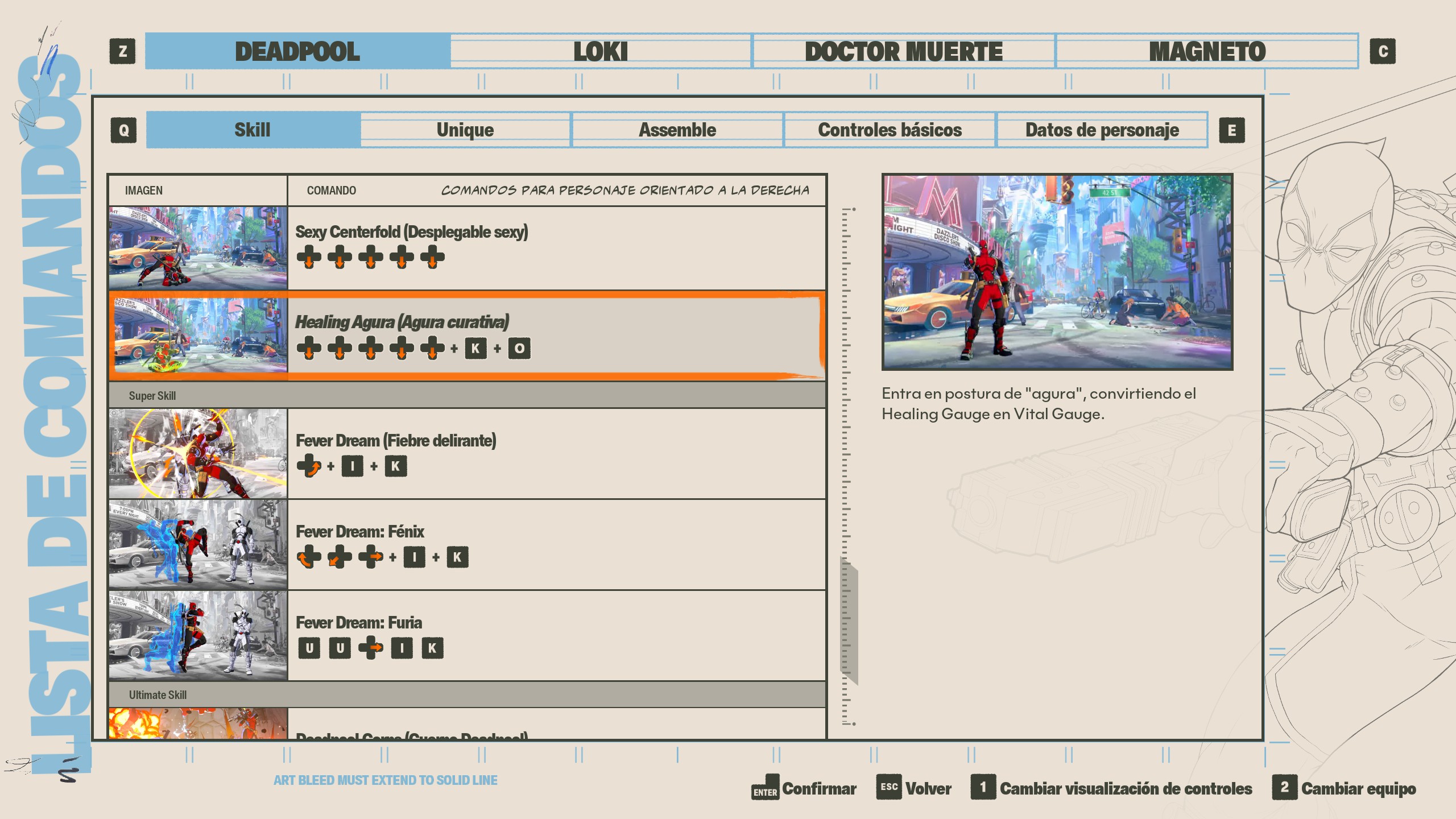Click the down-left d-pad icon in Fever Dream: Fénix

click(x=340, y=557)
